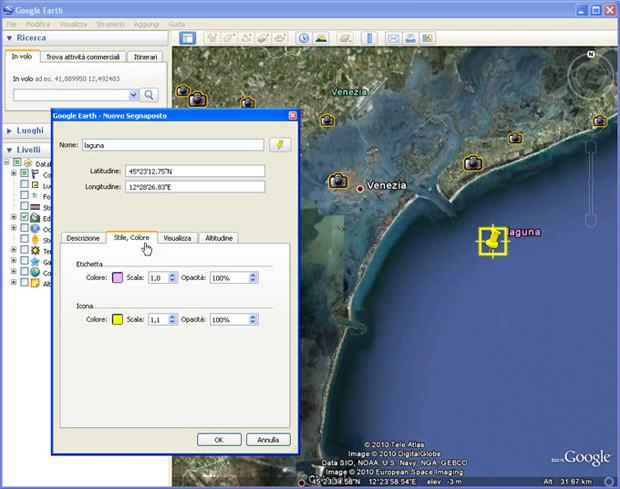This screenshot has height=489, width=620.
Task: Click the yellow pushpin placemark on map
Action: 493,241
